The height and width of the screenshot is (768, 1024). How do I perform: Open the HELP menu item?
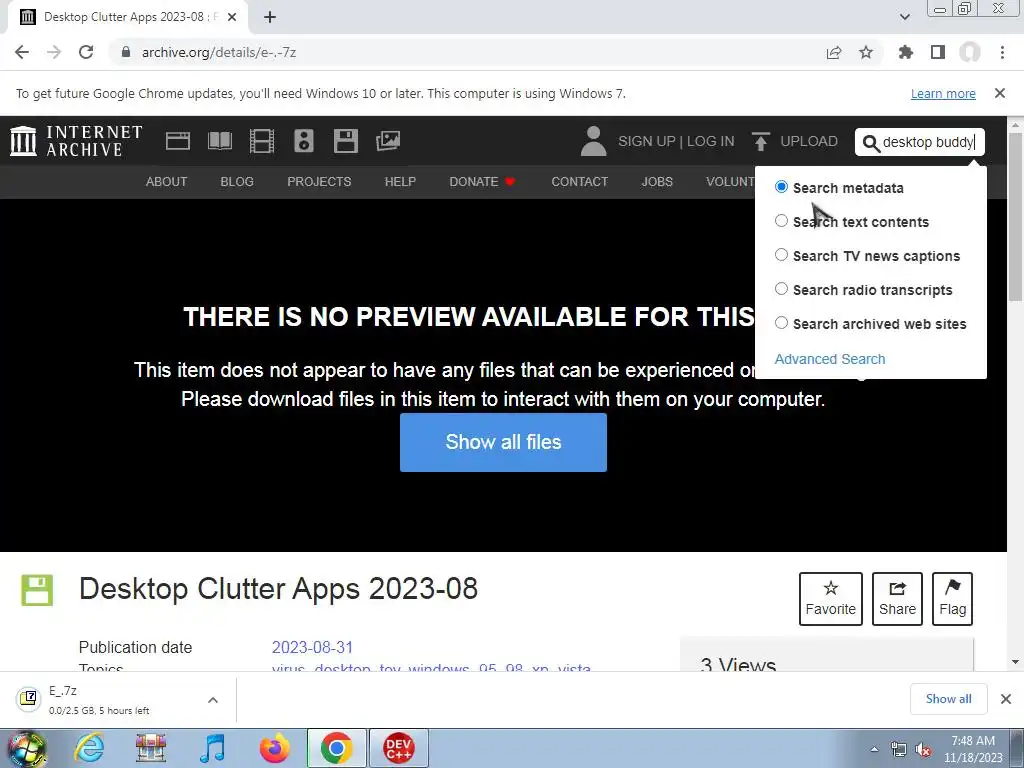click(x=400, y=182)
